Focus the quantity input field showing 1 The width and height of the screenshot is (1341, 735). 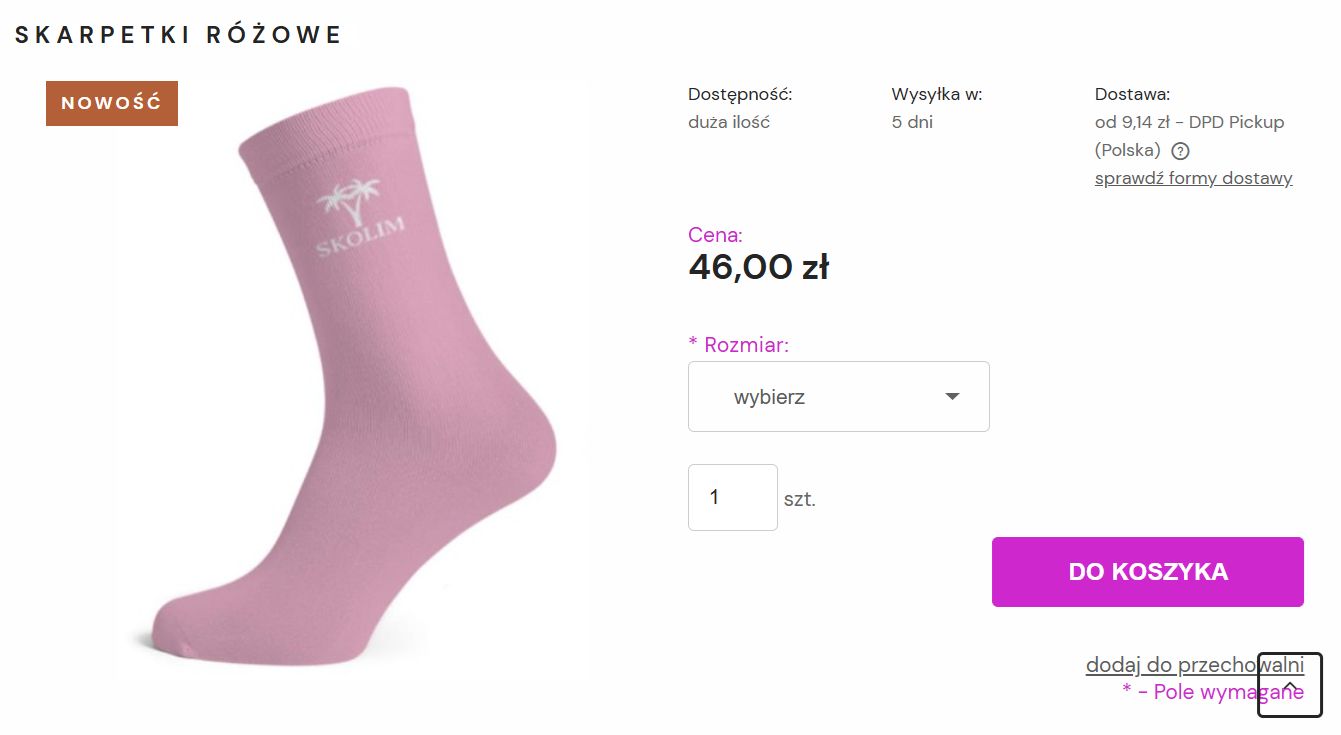tap(732, 497)
